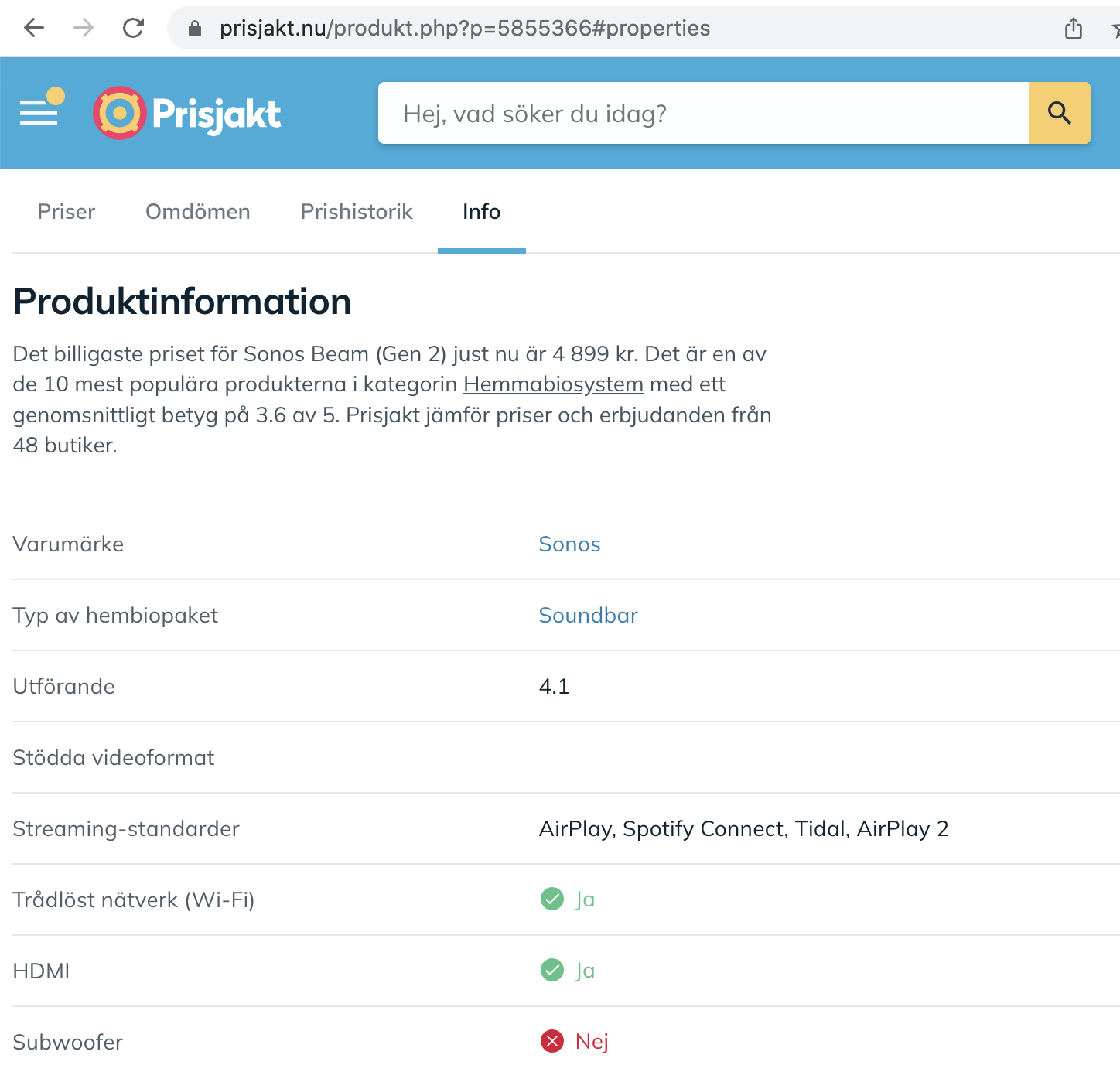
Task: Select the Info tab
Action: coord(482,212)
